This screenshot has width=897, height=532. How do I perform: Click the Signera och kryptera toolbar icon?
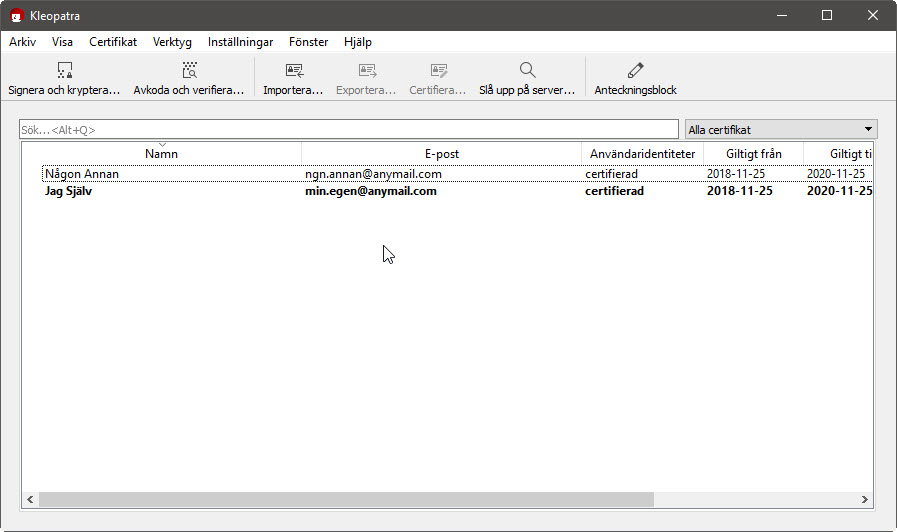coord(64,71)
